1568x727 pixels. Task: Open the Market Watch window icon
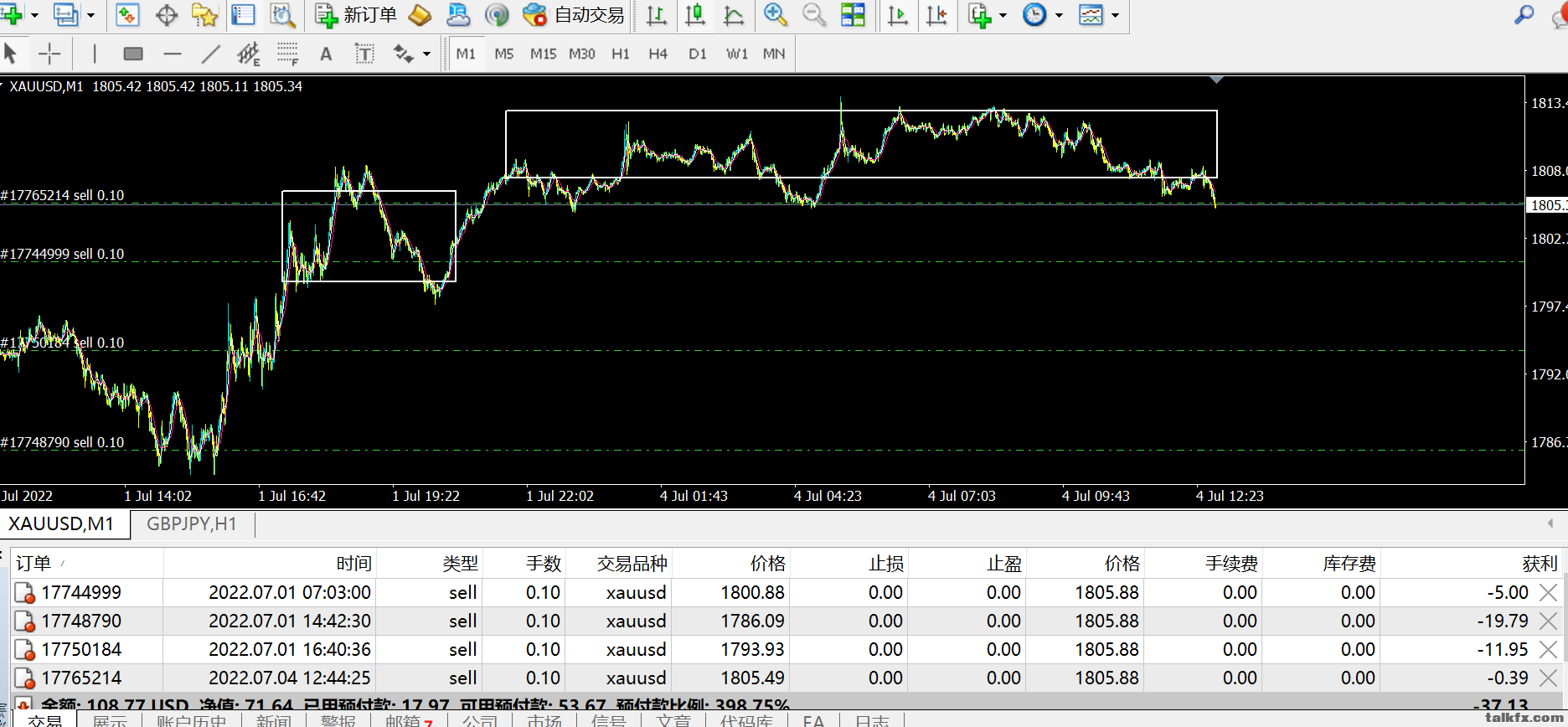127,14
